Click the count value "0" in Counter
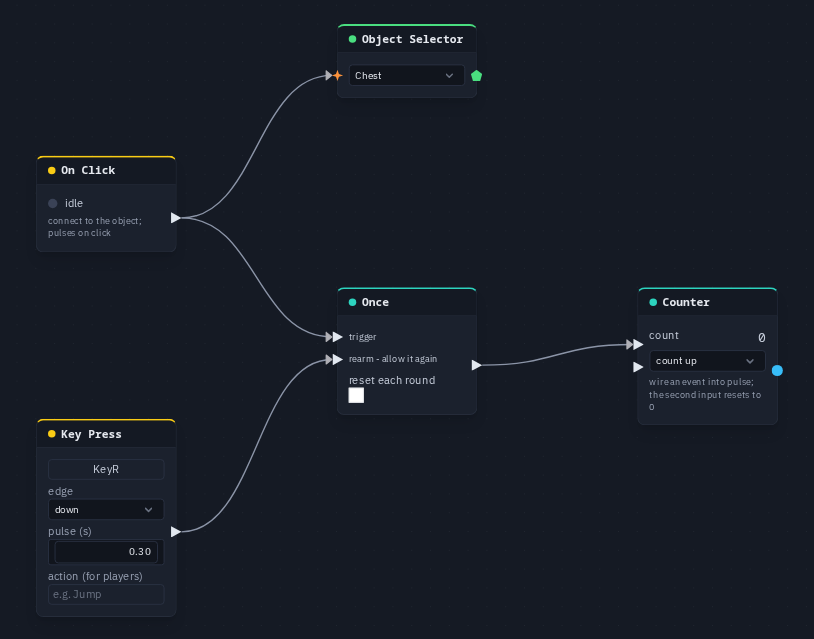Screen dimensions: 814x639 [762, 337]
